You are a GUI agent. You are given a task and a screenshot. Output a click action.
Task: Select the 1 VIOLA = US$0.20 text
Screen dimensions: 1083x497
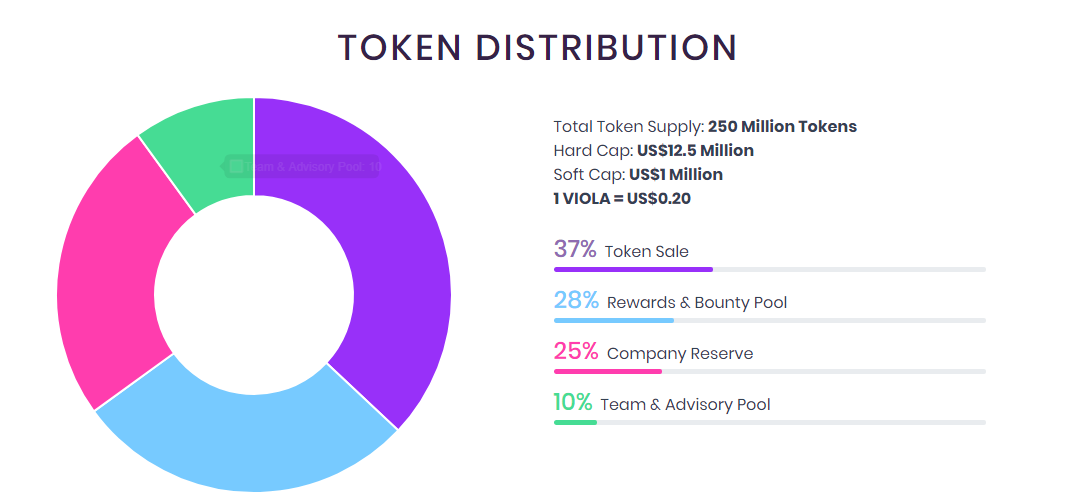pyautogui.click(x=621, y=199)
